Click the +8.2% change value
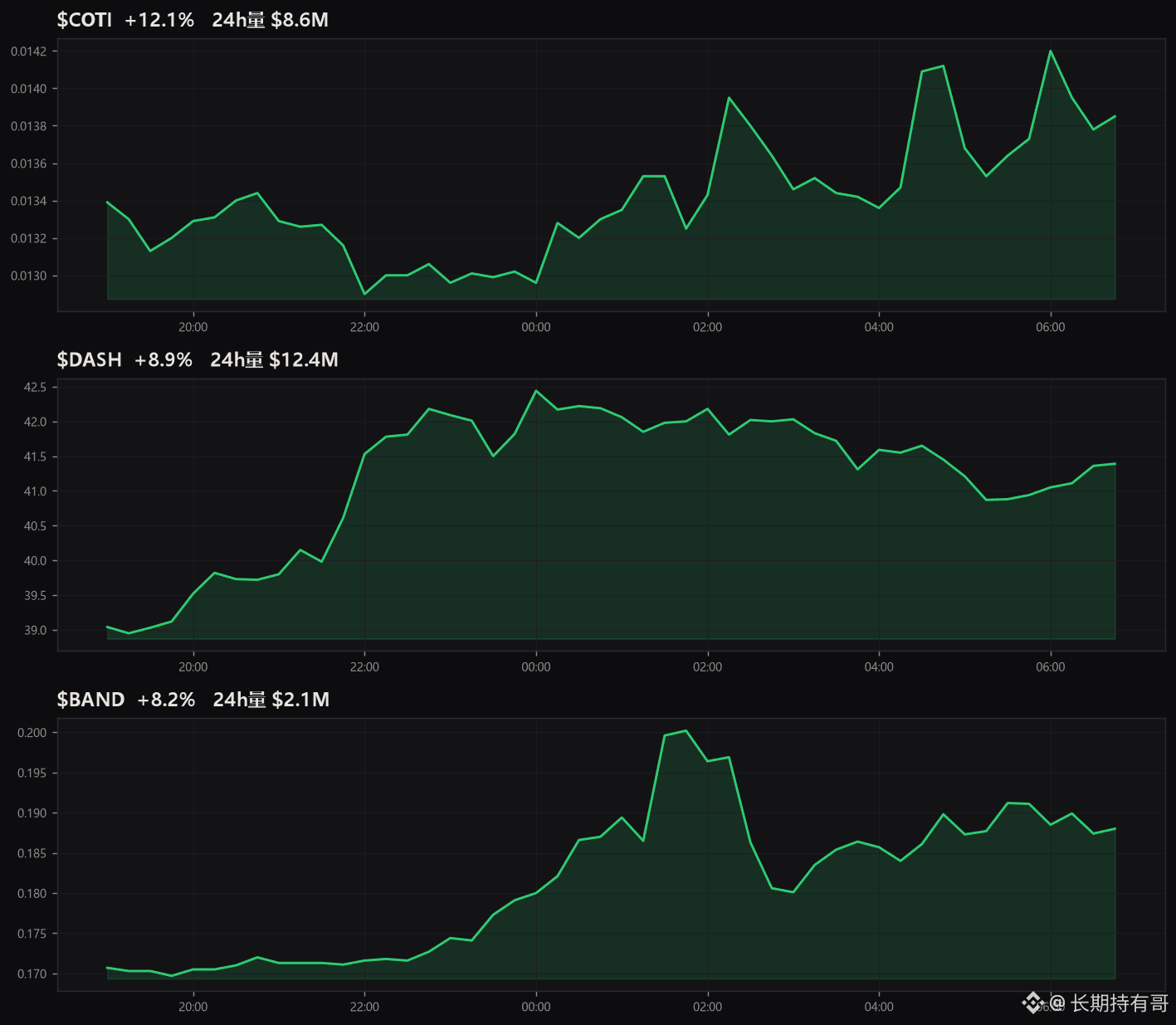 tap(166, 700)
